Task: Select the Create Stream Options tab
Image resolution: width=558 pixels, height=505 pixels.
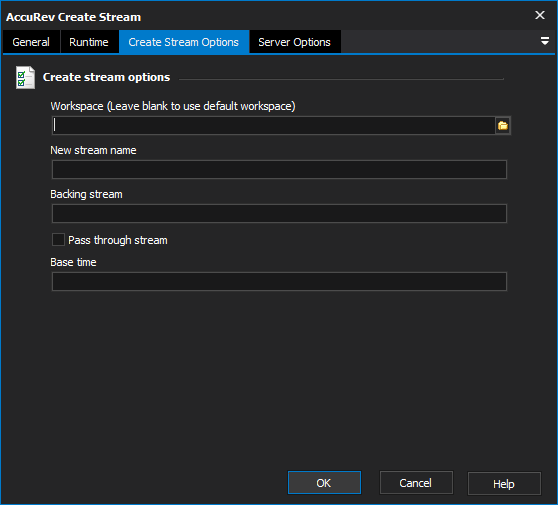Action: (x=184, y=42)
